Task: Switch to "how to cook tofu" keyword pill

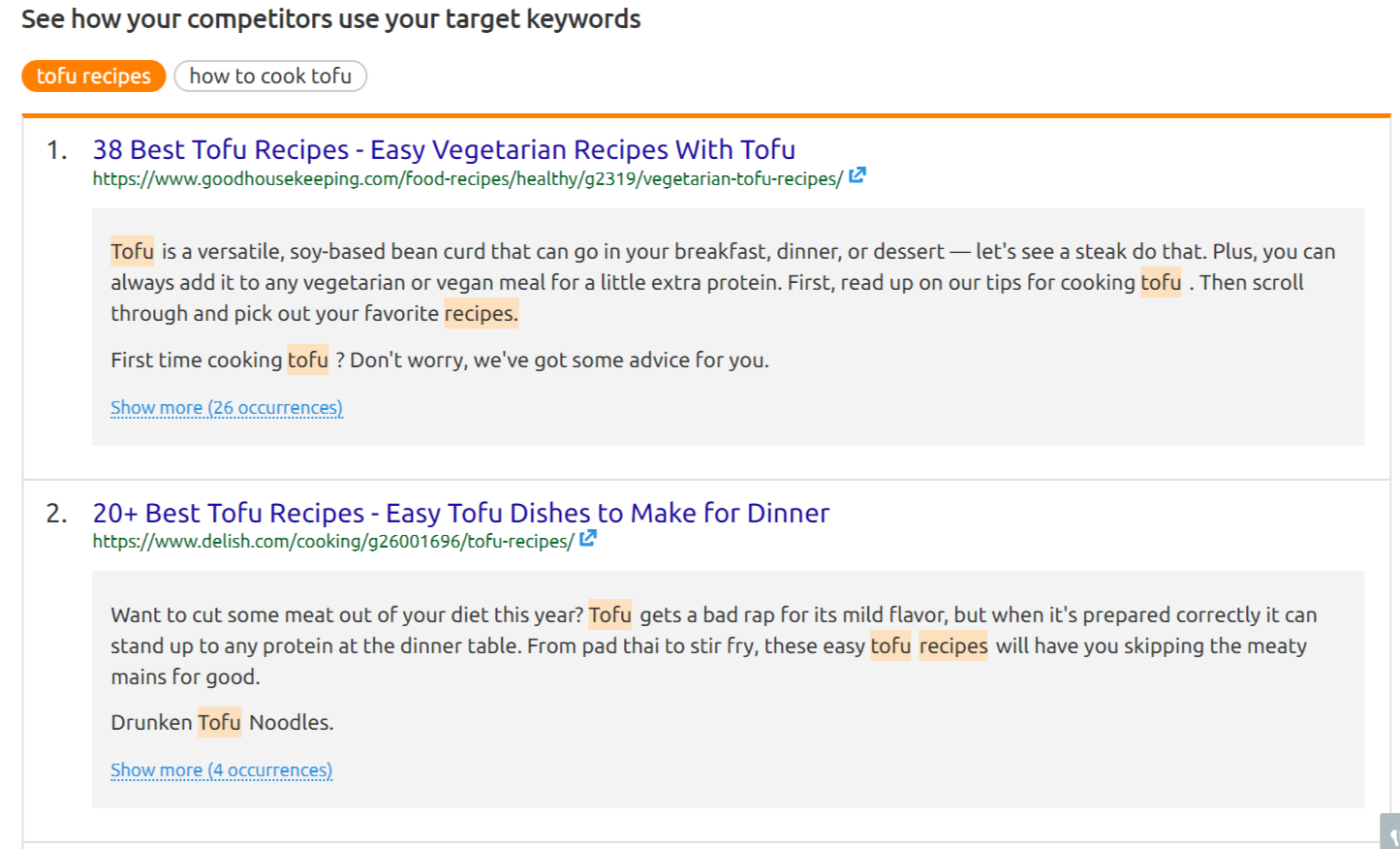Action: 270,77
